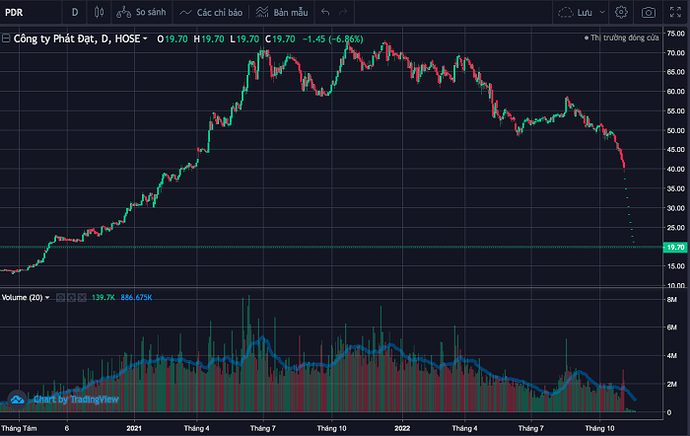The width and height of the screenshot is (690, 436).
Task: Toggle Volume indicator visibility eye
Action: (60, 298)
